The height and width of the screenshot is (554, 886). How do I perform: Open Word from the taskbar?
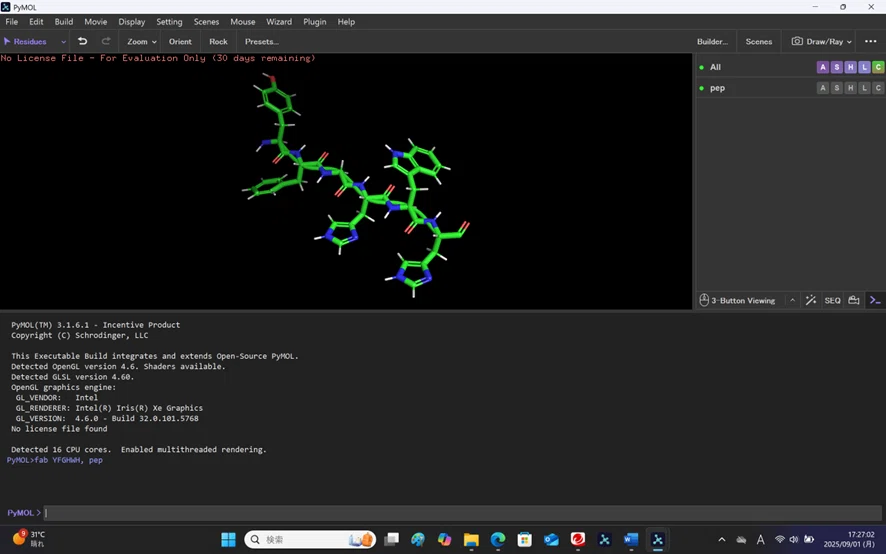pos(631,540)
